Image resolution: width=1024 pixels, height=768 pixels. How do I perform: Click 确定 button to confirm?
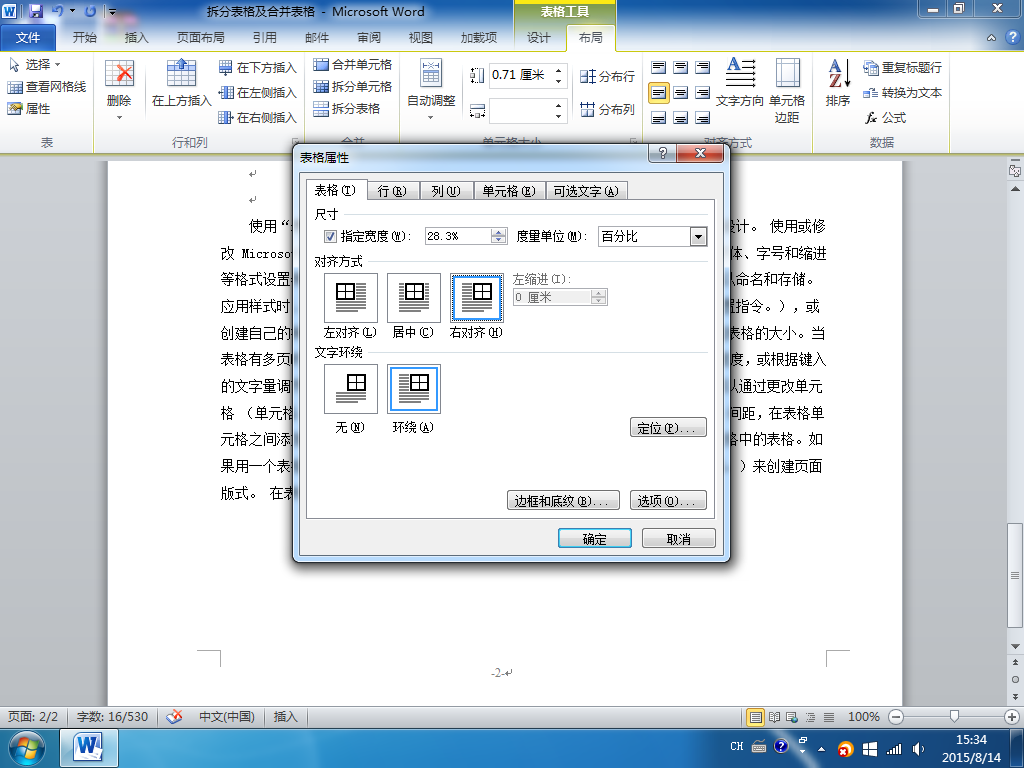(x=594, y=539)
